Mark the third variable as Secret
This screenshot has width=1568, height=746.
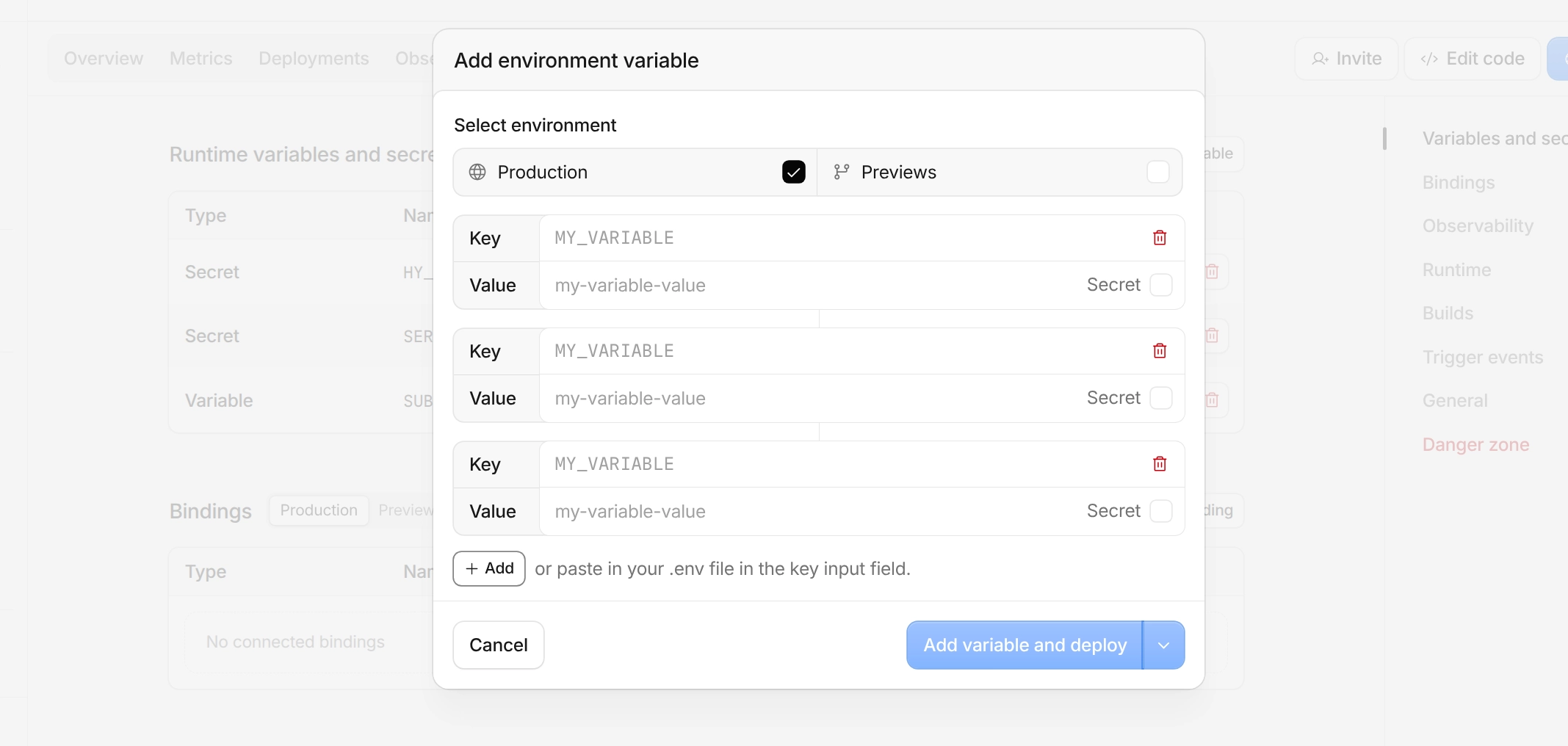(x=1161, y=511)
